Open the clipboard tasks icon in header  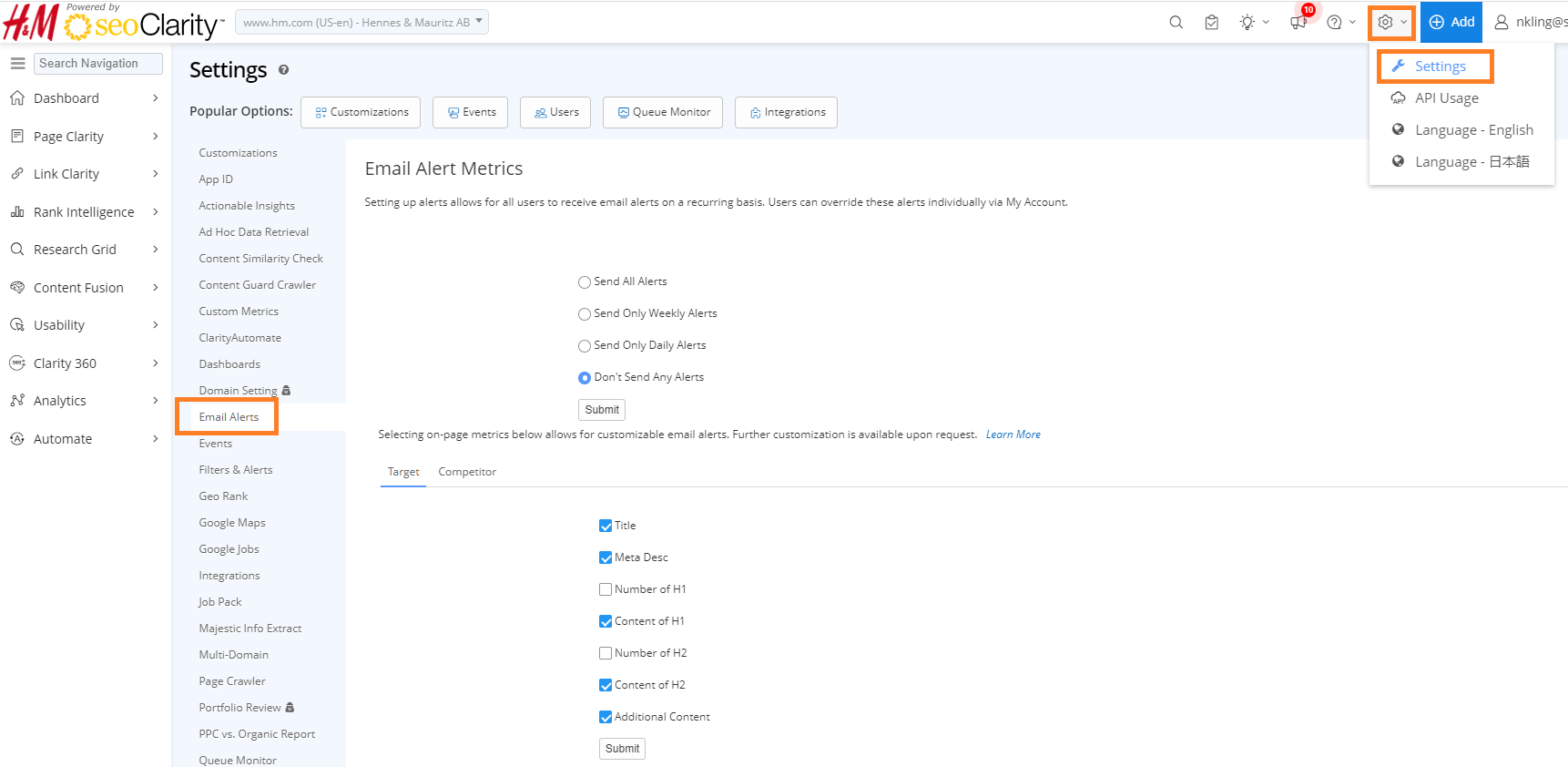1211,23
